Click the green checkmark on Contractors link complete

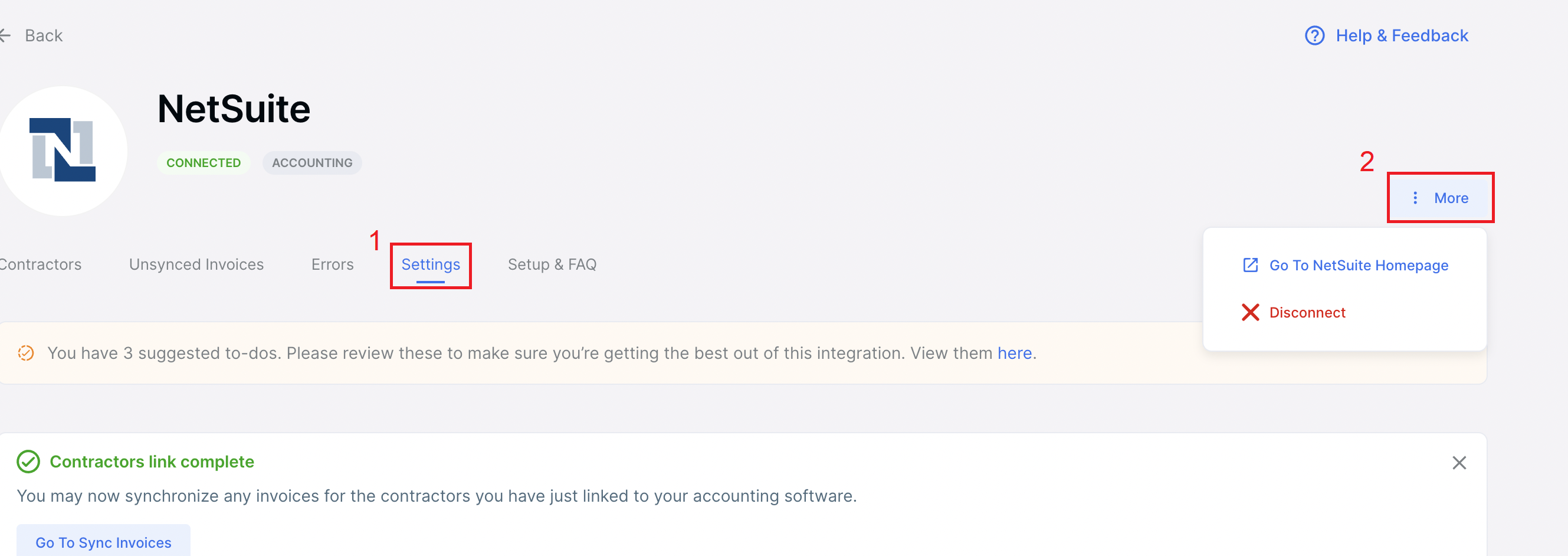click(27, 461)
